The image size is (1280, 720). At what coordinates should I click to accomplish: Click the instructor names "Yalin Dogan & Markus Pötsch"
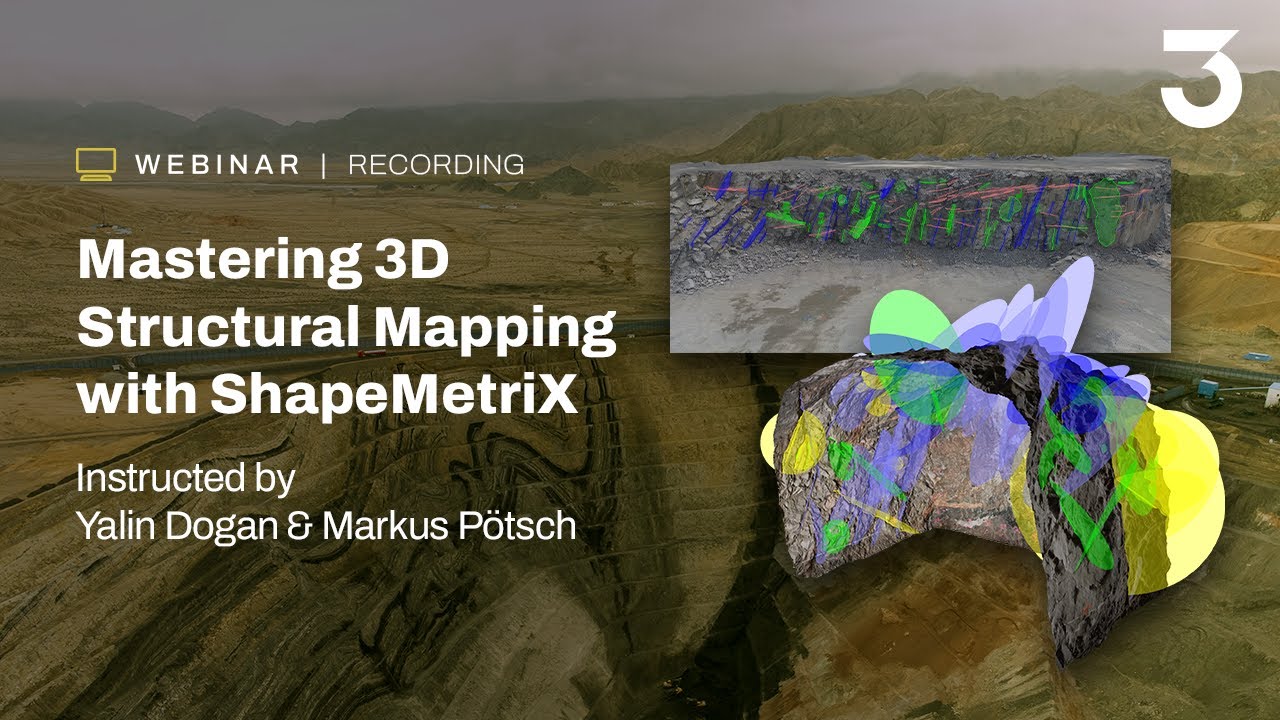tap(326, 525)
